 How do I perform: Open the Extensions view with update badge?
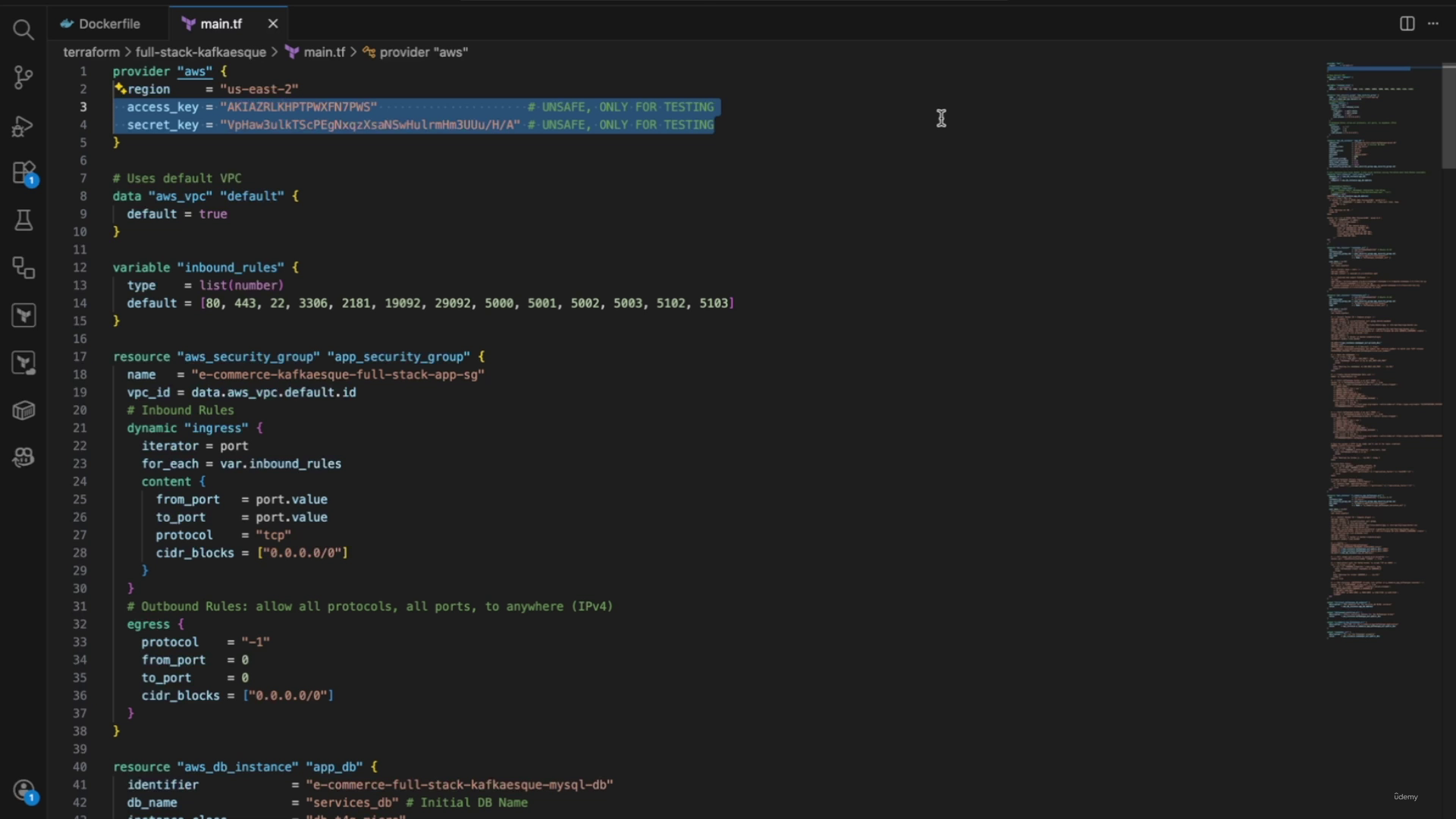coord(24,173)
